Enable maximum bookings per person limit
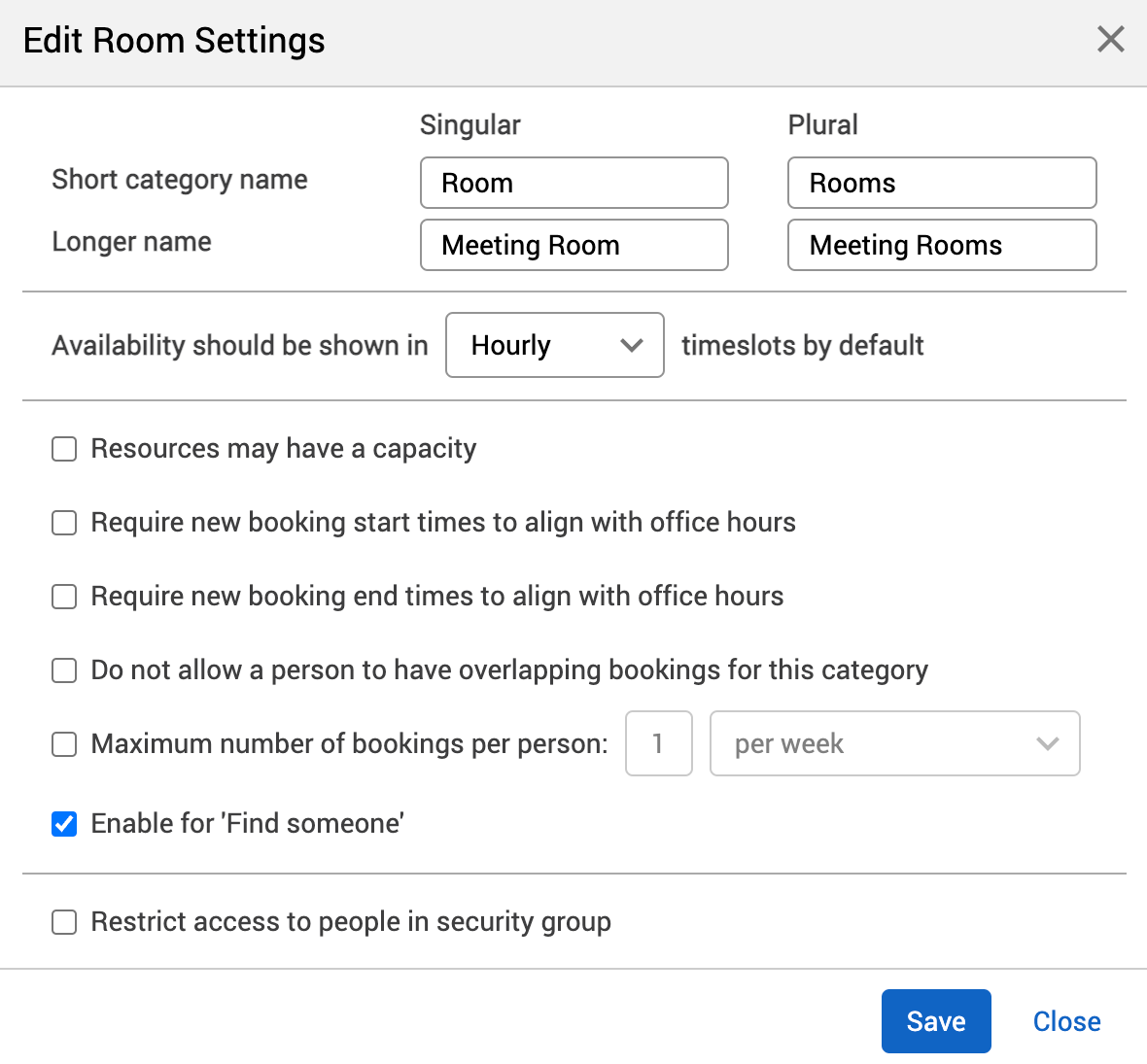Viewport: 1147px width, 1064px height. tap(63, 744)
